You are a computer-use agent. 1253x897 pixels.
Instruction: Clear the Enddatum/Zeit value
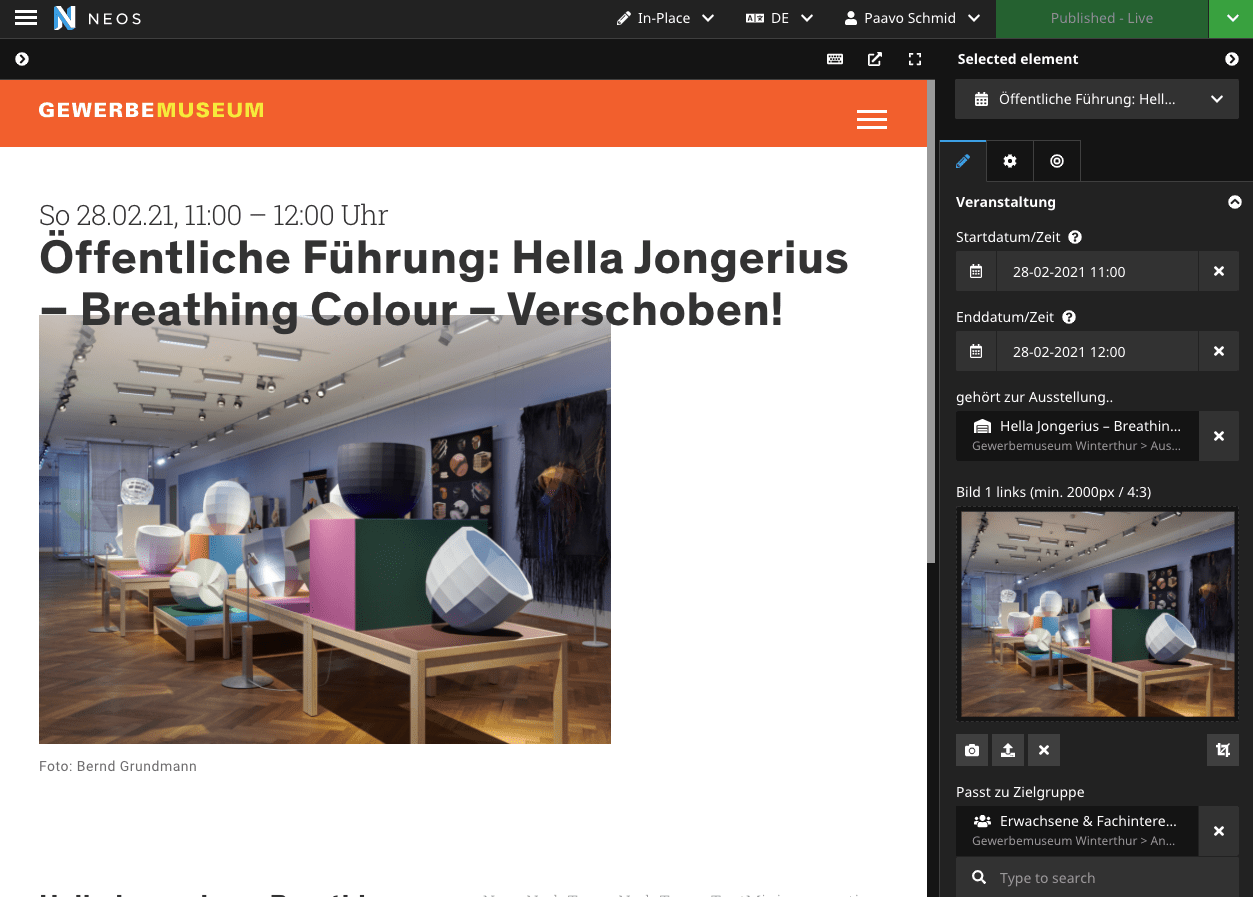coord(1219,351)
